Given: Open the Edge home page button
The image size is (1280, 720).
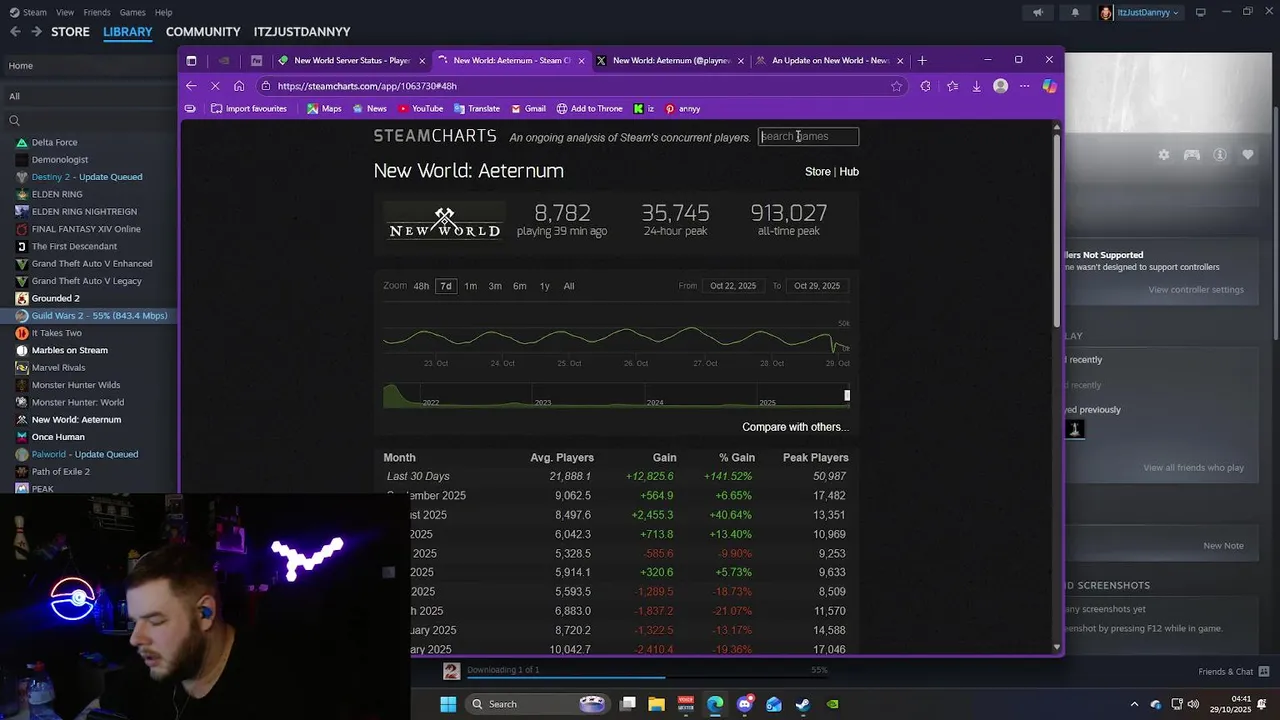Looking at the screenshot, I should point(239,86).
